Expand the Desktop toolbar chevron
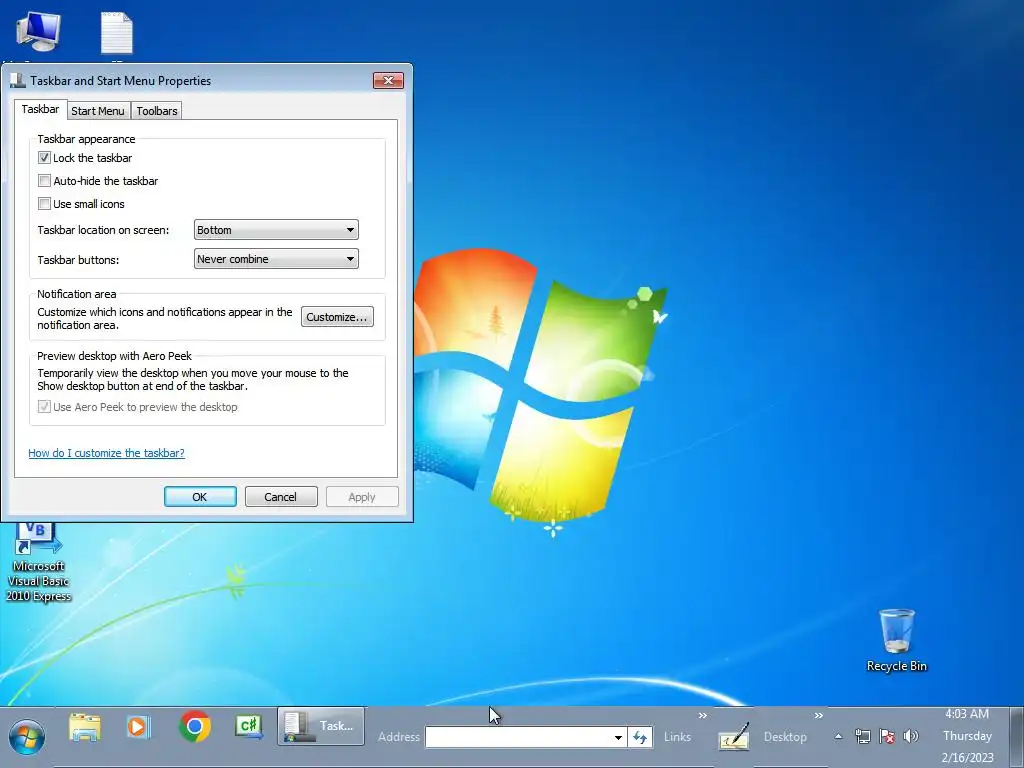1024x768 pixels. tap(818, 715)
